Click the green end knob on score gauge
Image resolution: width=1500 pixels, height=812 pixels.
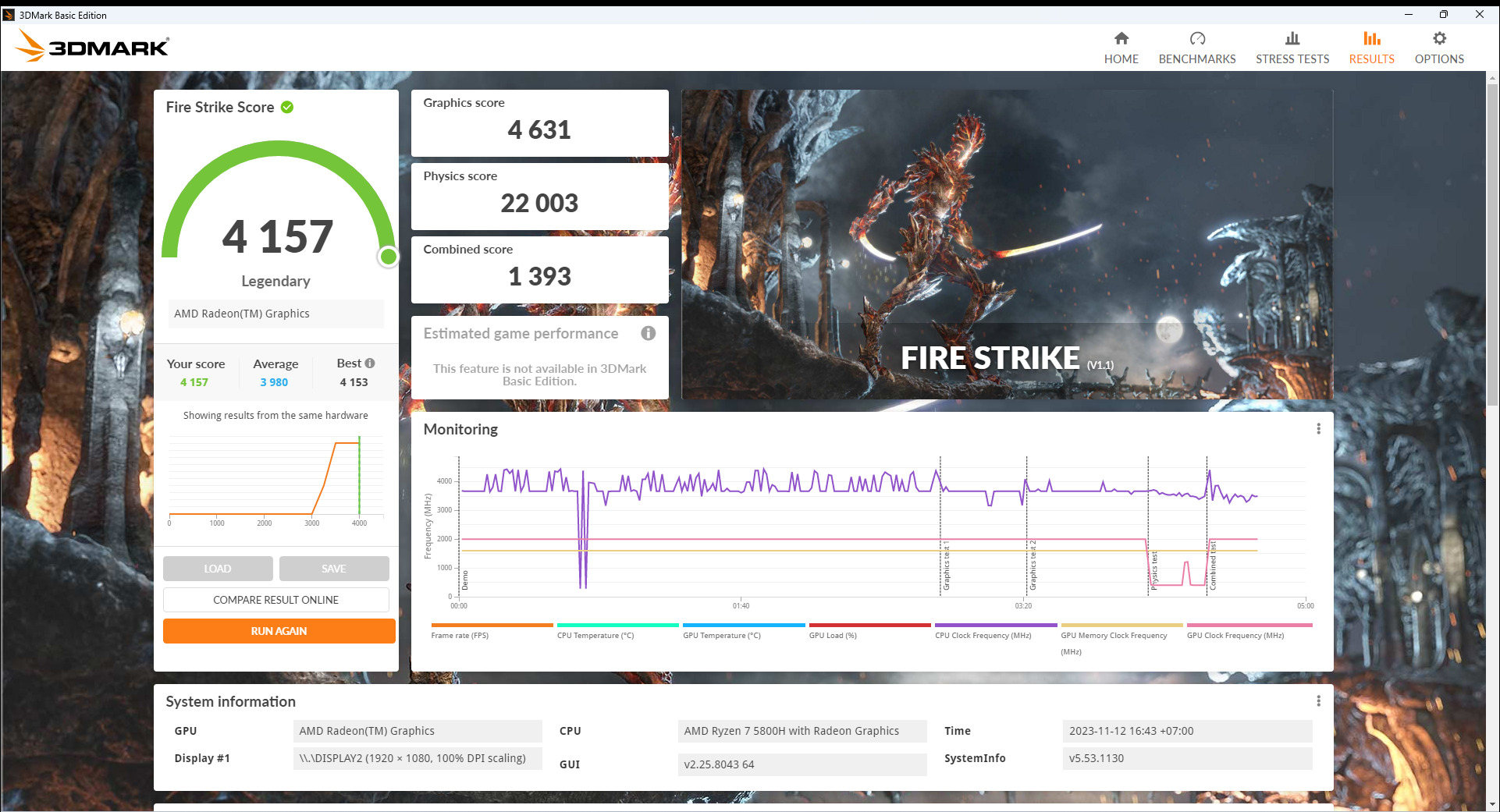click(388, 257)
